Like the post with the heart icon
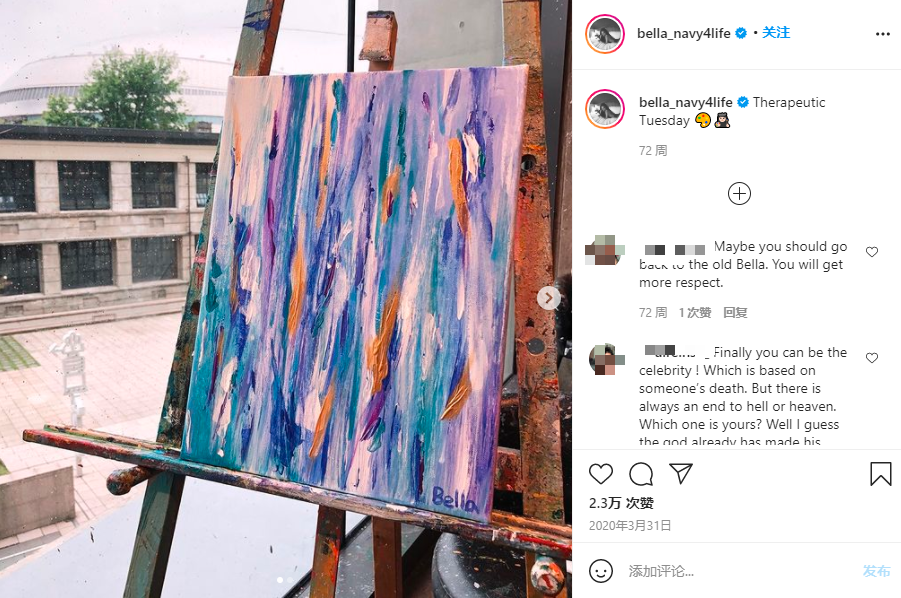Screen dimensions: 901x598 tap(601, 474)
